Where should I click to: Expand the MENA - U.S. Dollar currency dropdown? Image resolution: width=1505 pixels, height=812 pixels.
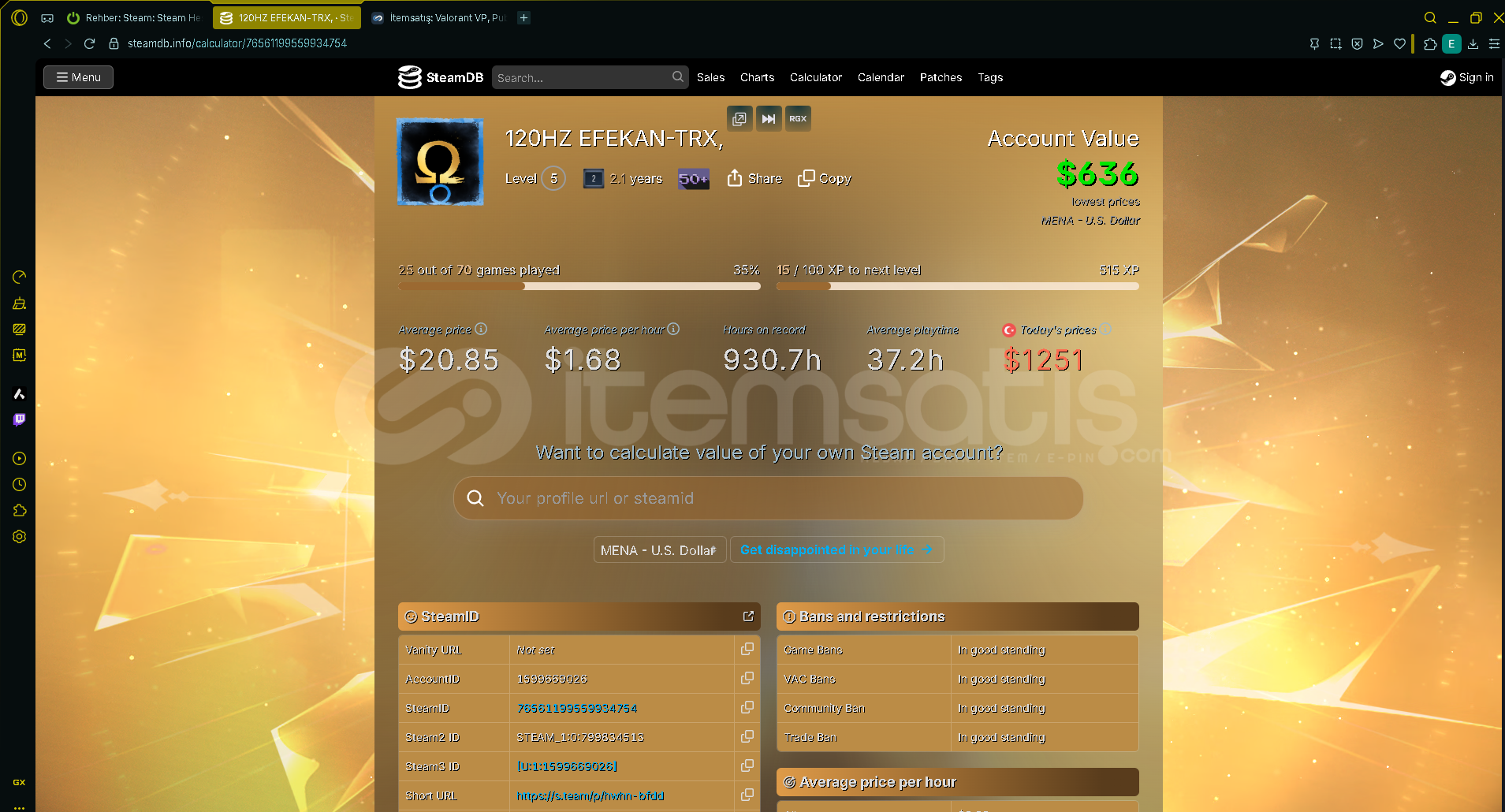[659, 549]
